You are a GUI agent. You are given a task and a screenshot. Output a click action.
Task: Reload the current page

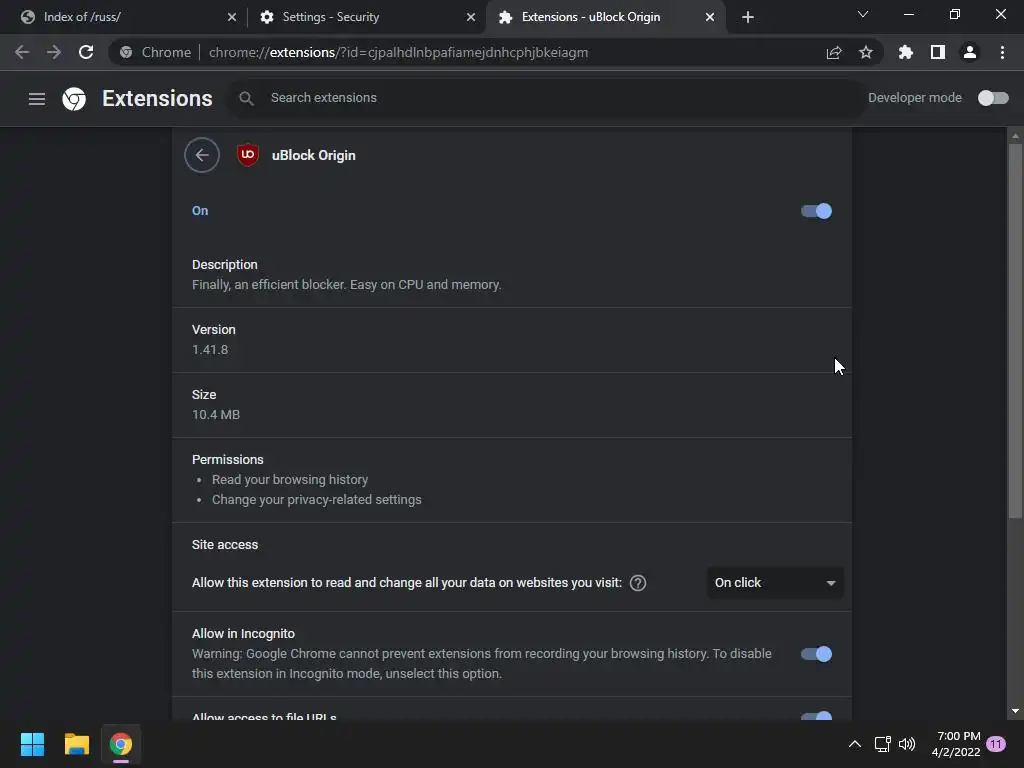tap(86, 52)
